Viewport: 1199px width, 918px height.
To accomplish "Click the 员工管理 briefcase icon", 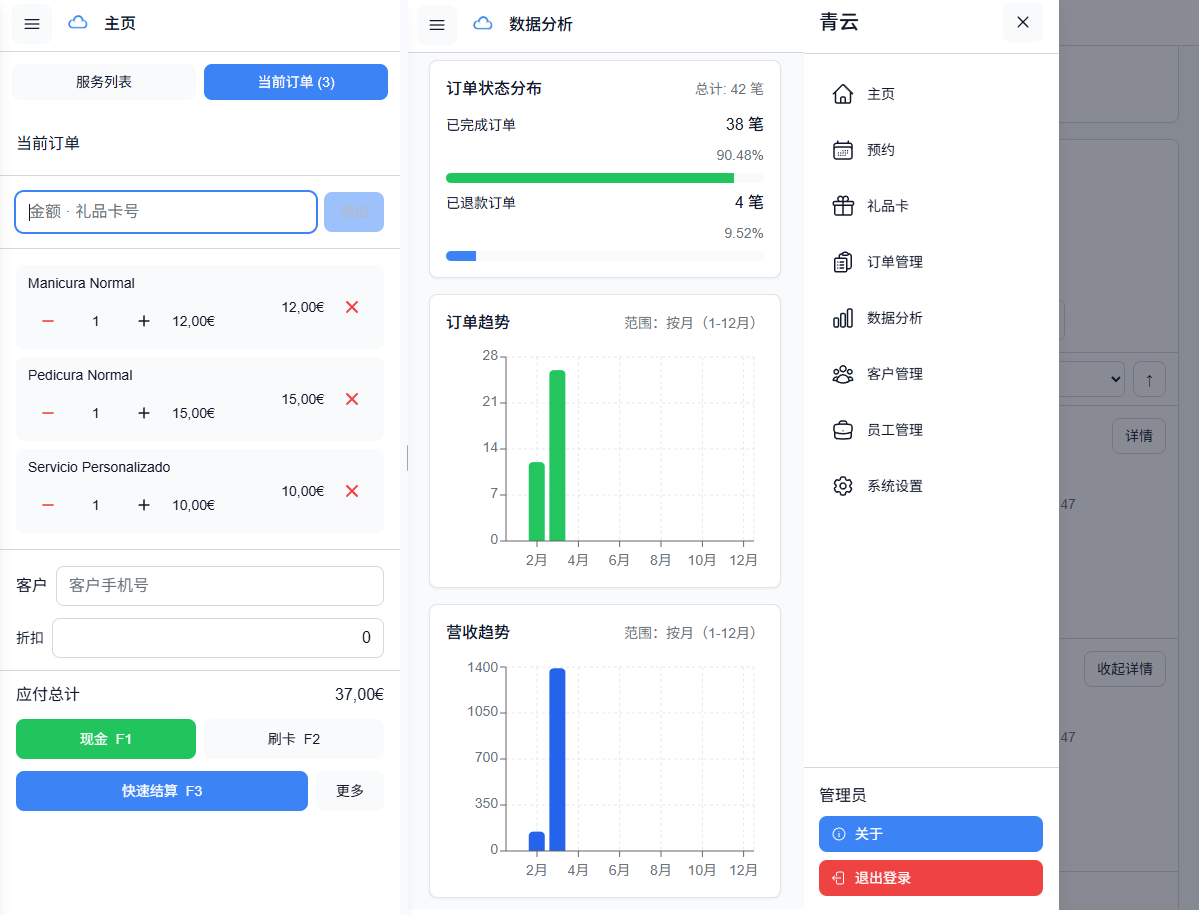I will (843, 430).
